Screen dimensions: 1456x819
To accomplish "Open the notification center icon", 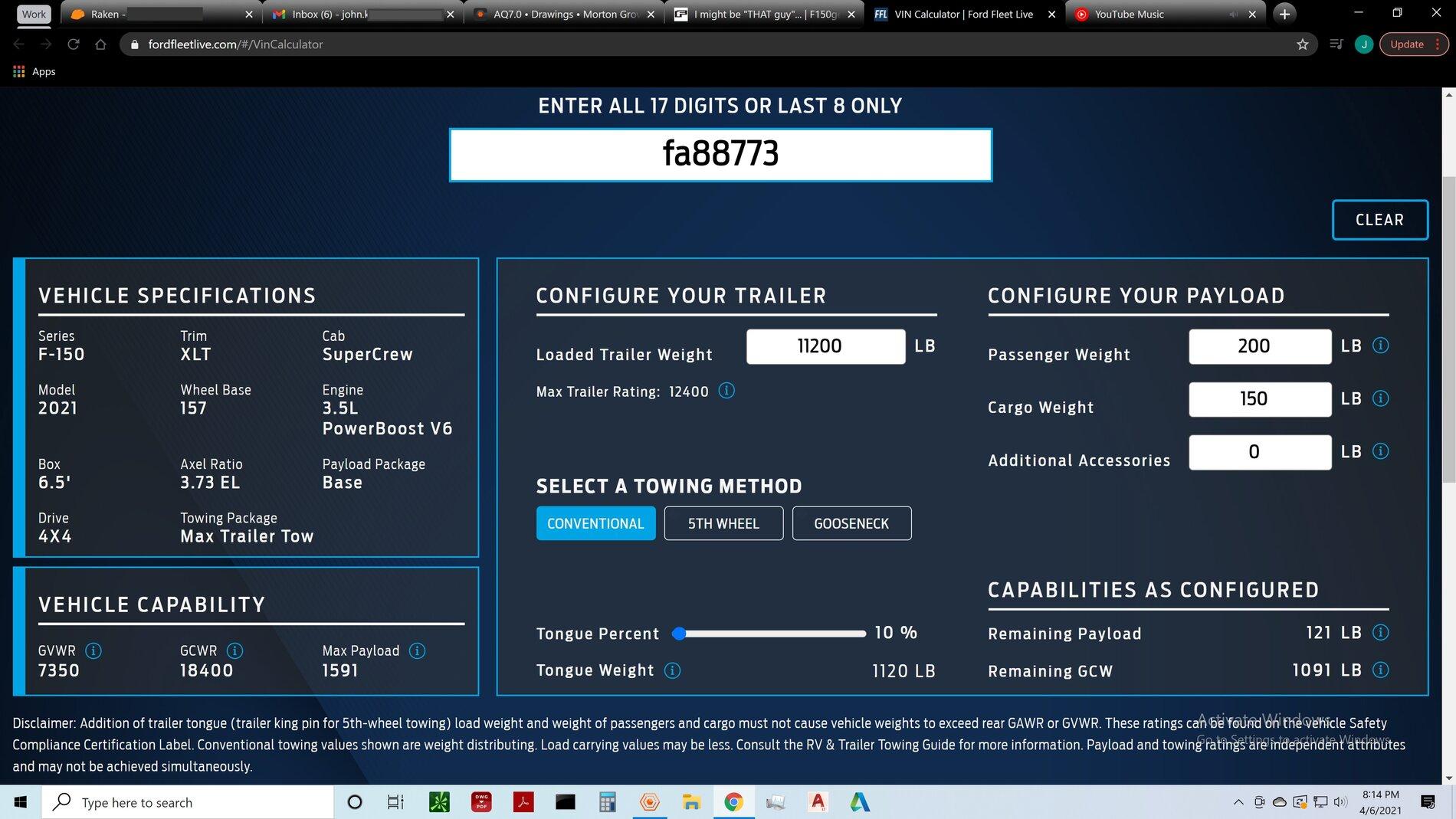I will (1428, 802).
